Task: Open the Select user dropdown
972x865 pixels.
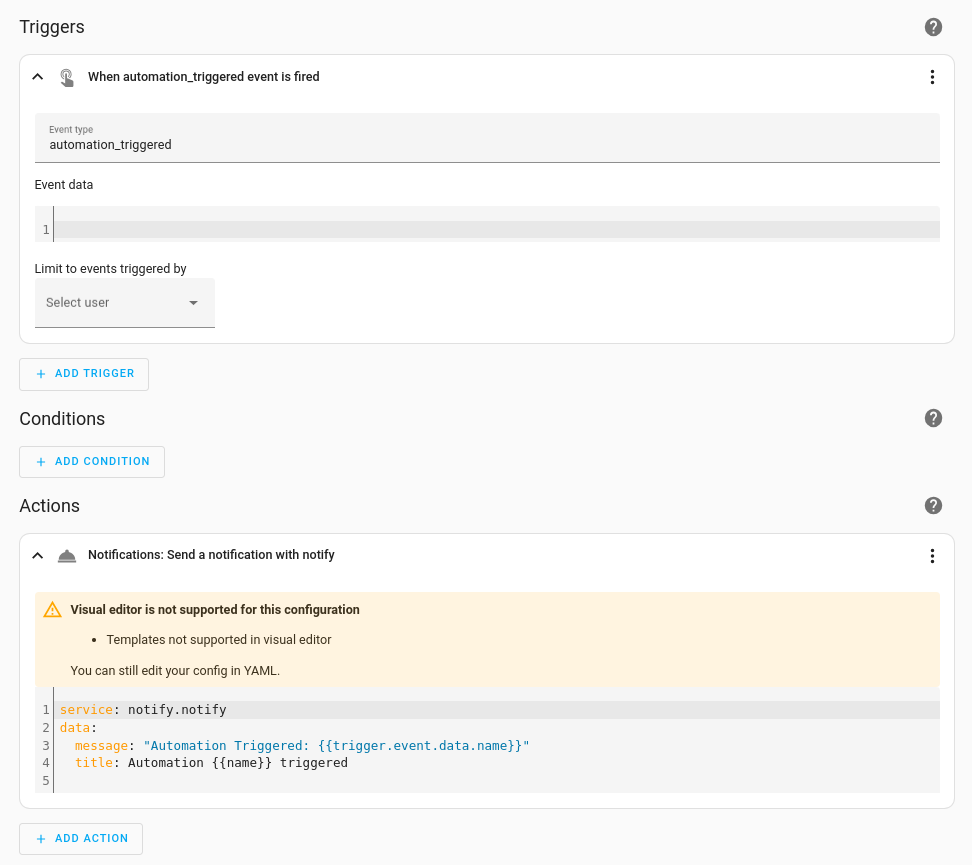Action: (125, 303)
